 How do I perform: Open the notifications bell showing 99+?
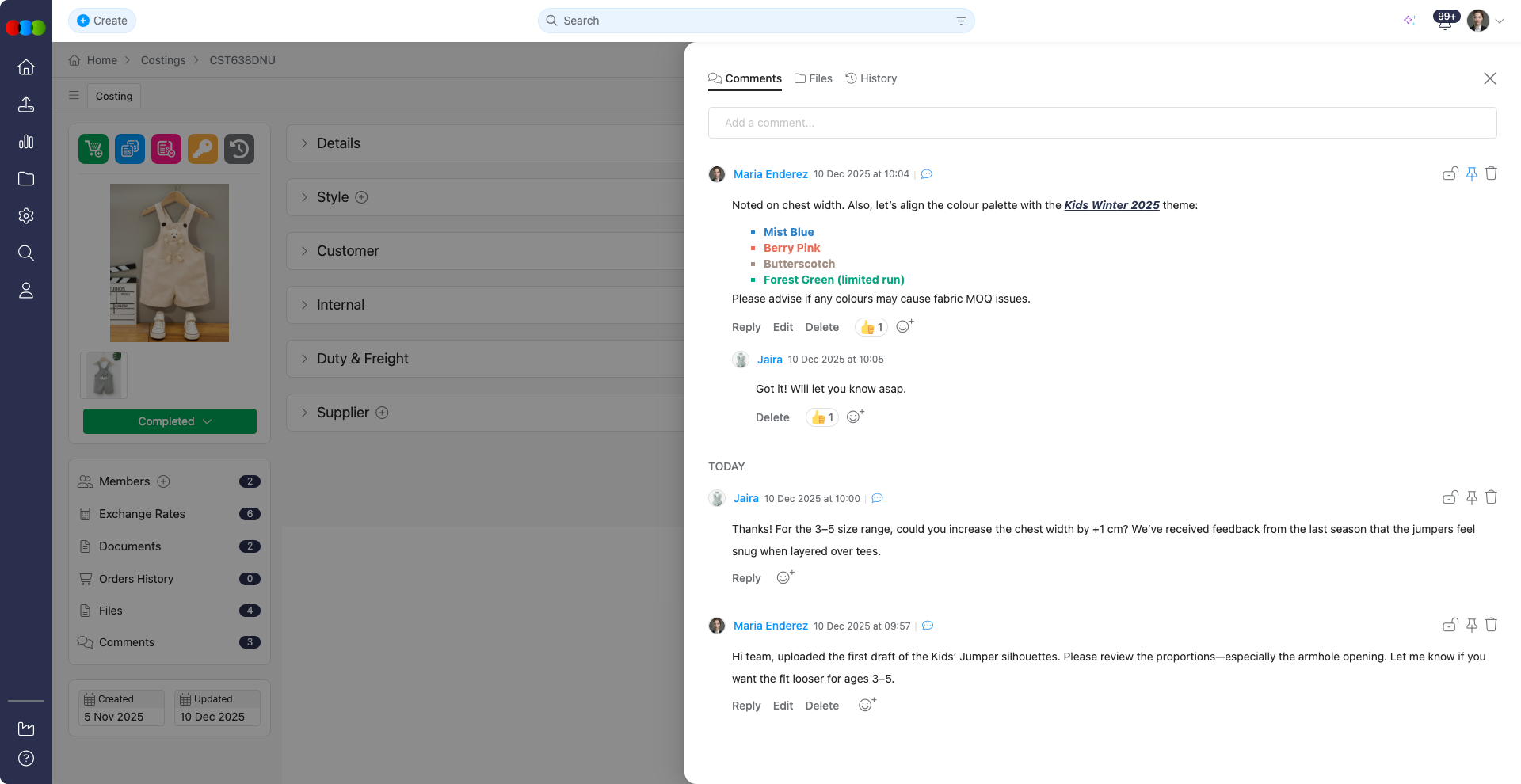1443,21
